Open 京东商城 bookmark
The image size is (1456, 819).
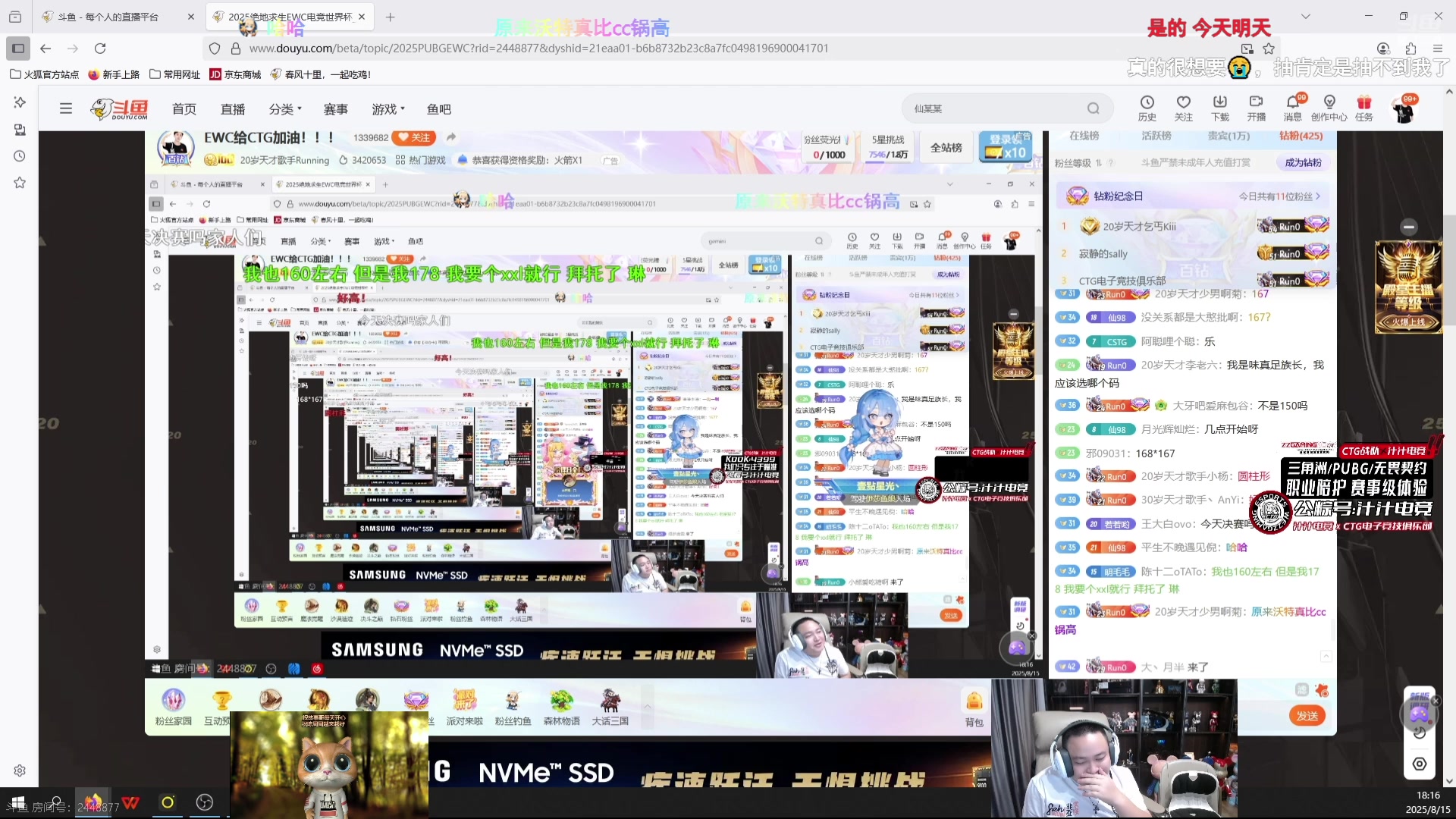pos(235,74)
